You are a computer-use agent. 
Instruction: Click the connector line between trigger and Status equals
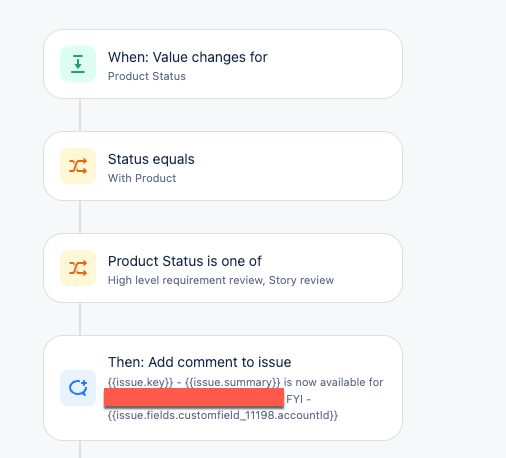pos(80,115)
